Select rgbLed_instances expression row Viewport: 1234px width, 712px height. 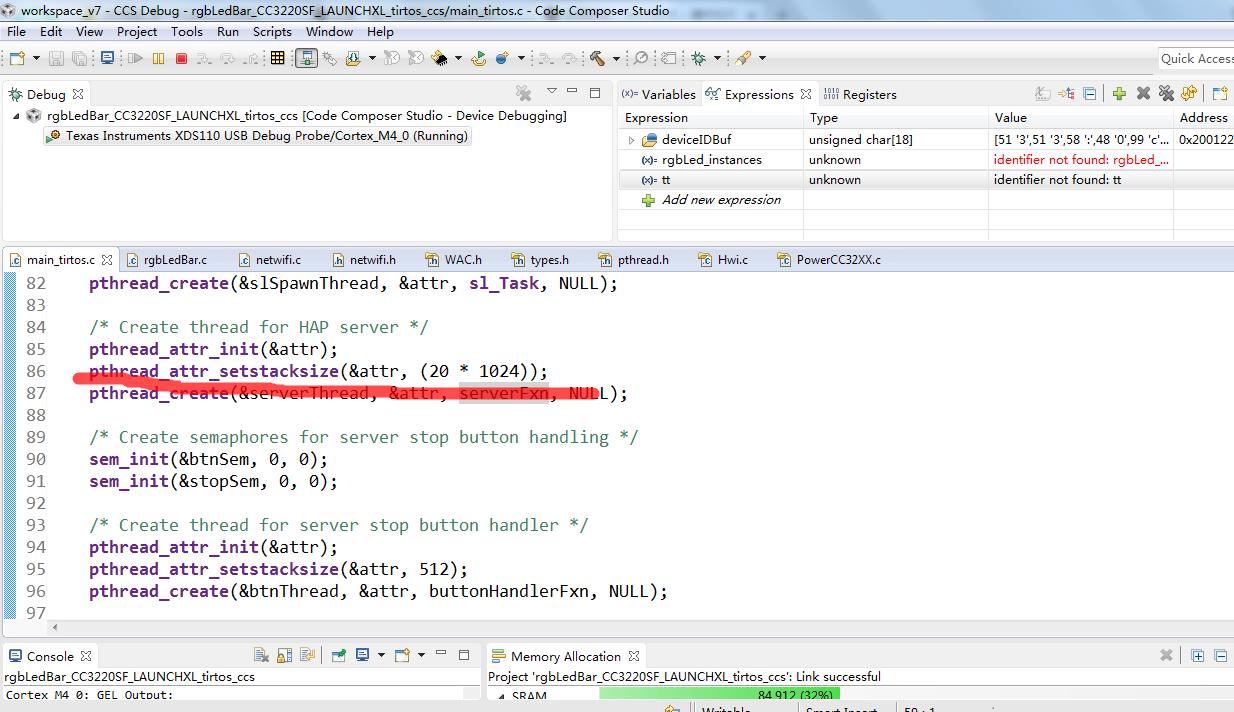tap(927, 160)
